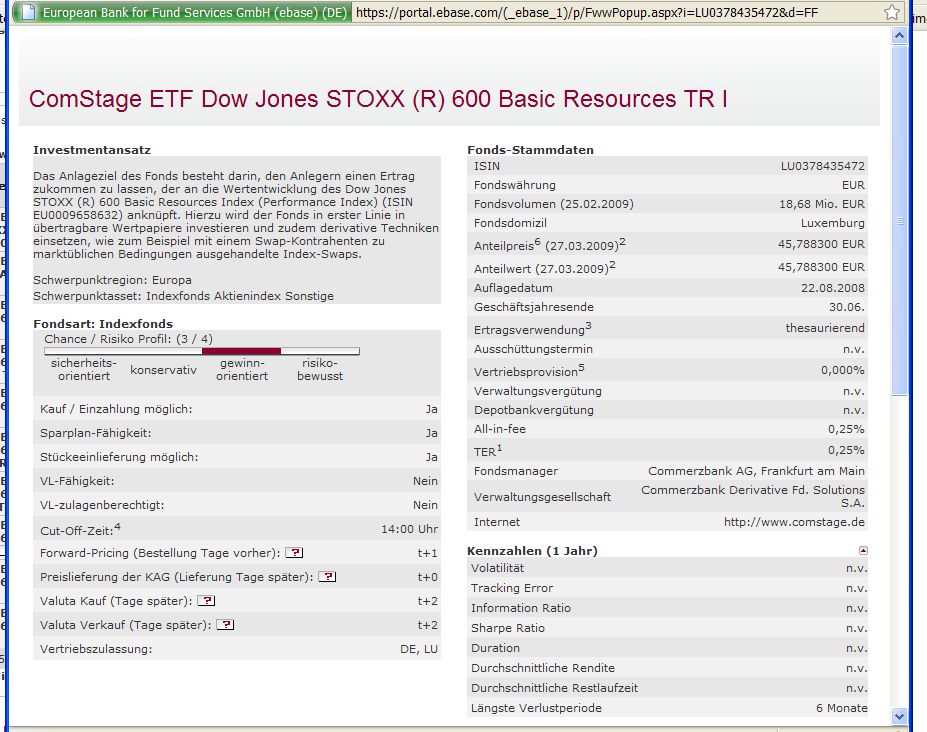Viewport: 927px width, 732px height.
Task: Collapse the Kennzahlen (1 Jahr) section
Action: (x=863, y=550)
